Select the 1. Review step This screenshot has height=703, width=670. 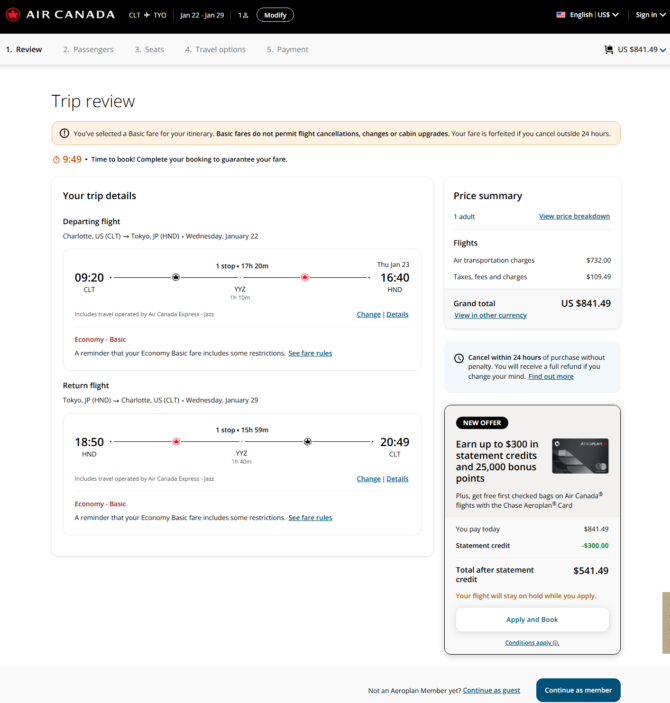(24, 49)
